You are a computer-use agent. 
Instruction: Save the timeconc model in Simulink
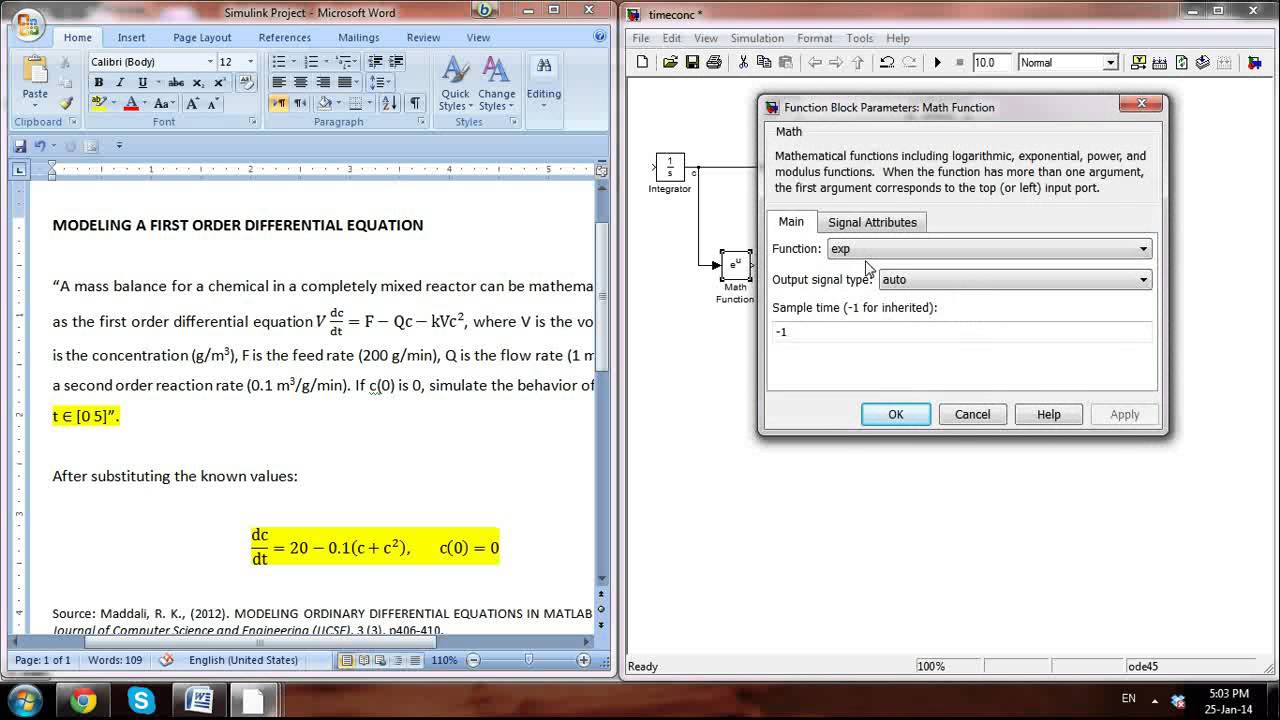click(692, 62)
